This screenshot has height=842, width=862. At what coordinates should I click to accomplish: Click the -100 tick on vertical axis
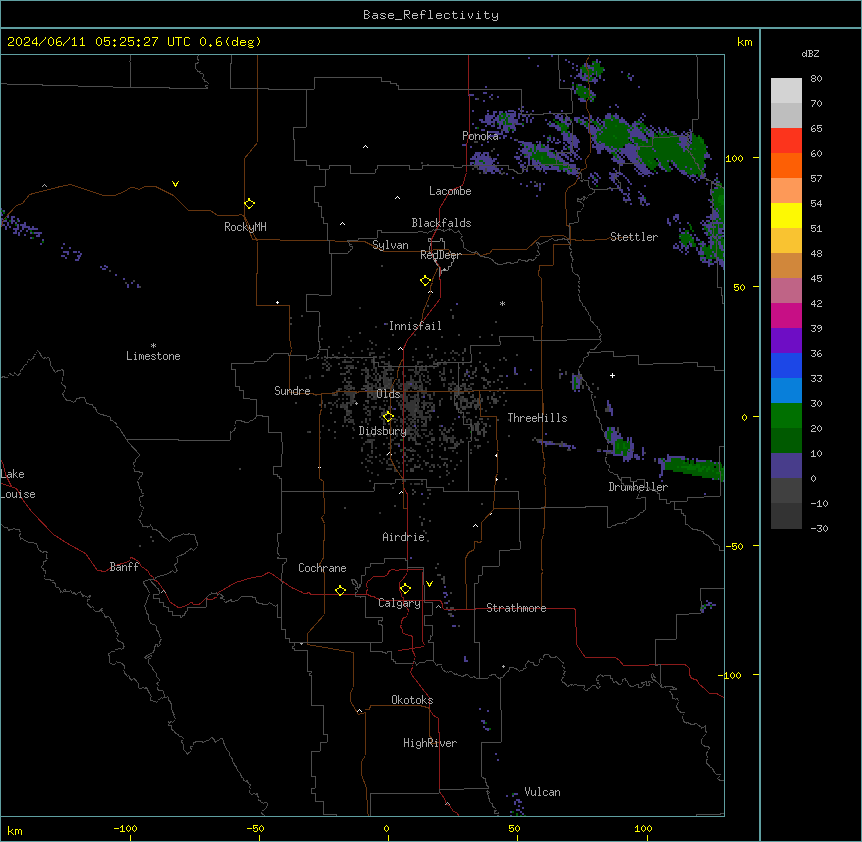click(x=731, y=675)
